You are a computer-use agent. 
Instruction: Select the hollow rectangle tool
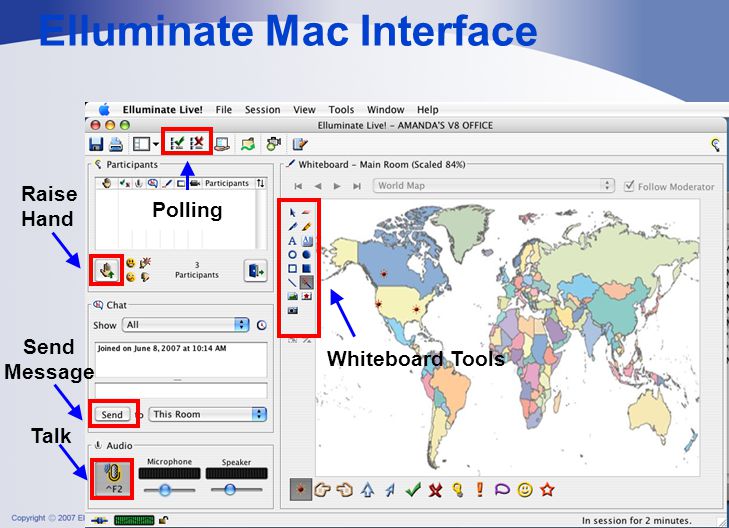[x=292, y=269]
